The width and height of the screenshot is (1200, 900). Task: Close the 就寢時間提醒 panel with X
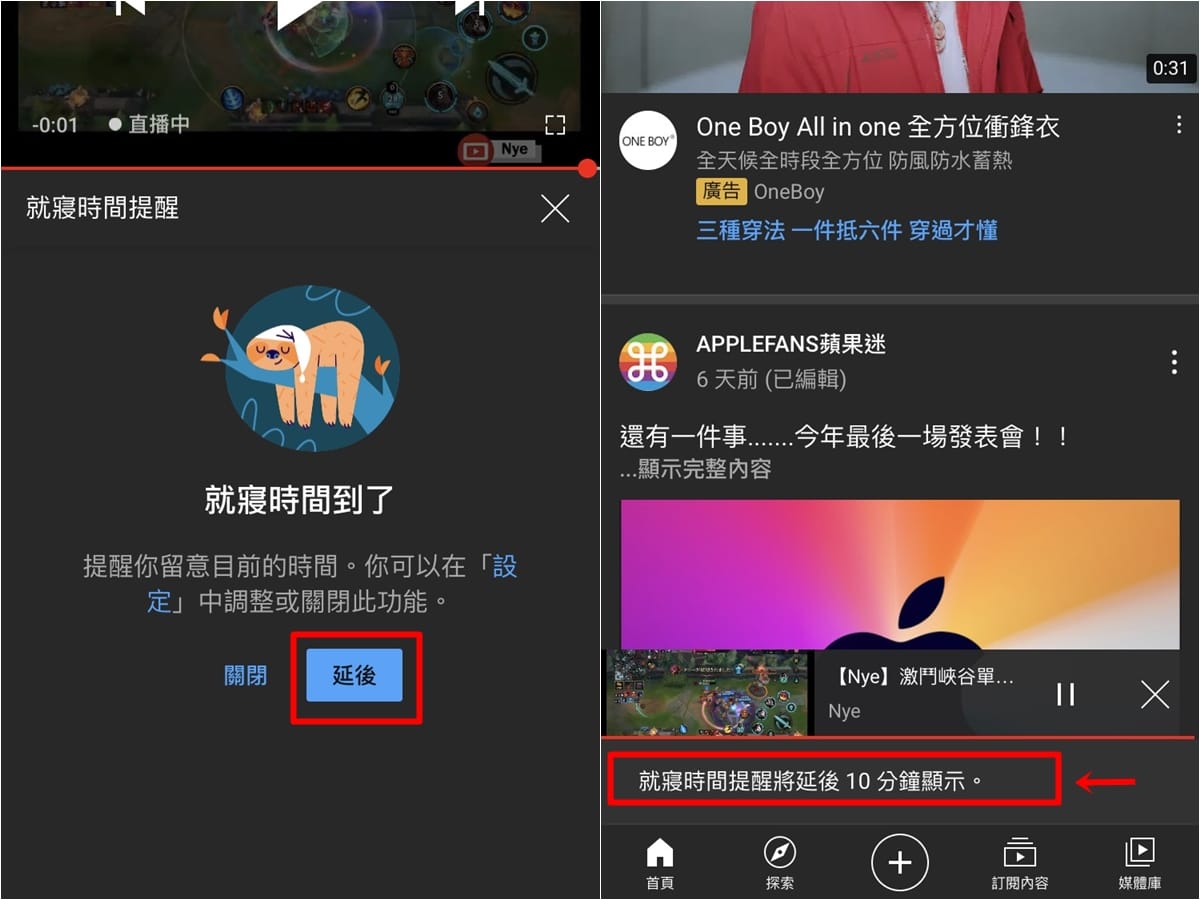pos(555,208)
